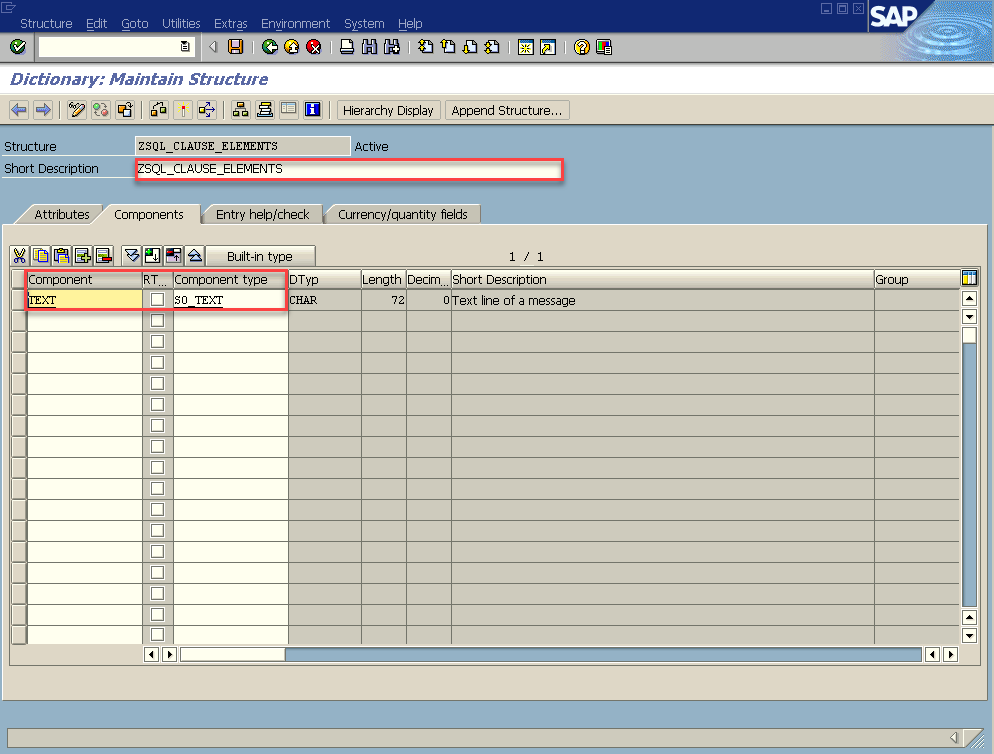994x754 pixels.
Task: Click the Find binoculars icon
Action: 369,47
